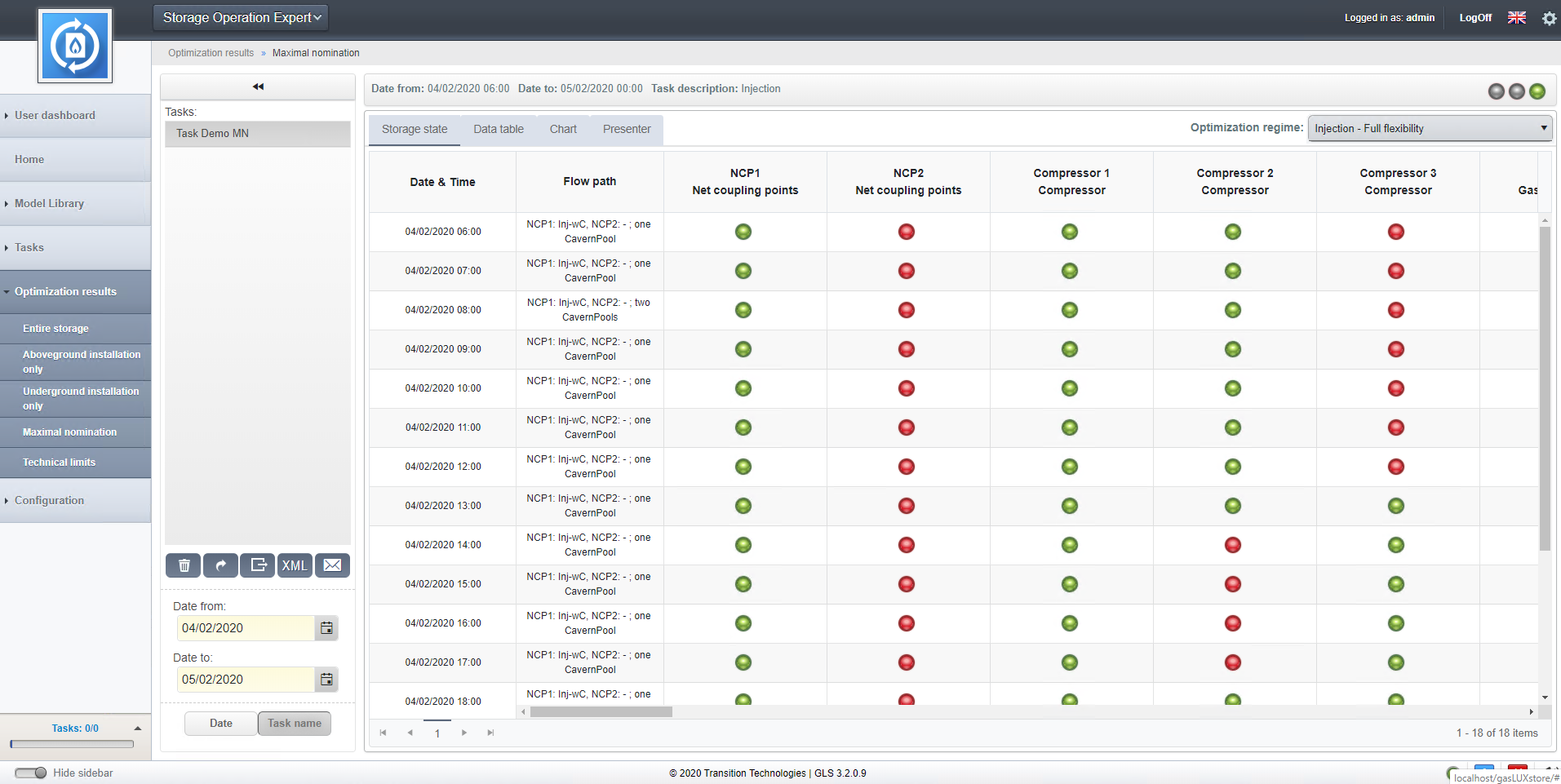
Task: Click the curved forward arrow icon
Action: [x=221, y=565]
